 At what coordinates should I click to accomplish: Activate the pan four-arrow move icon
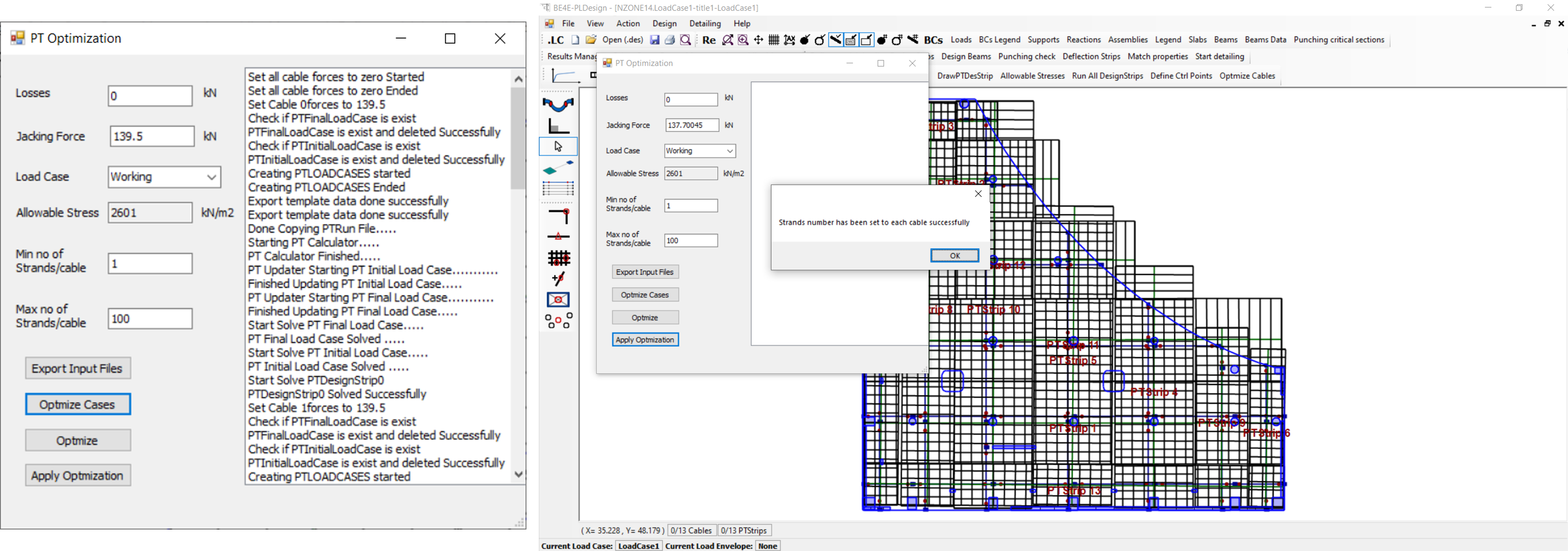pos(758,40)
